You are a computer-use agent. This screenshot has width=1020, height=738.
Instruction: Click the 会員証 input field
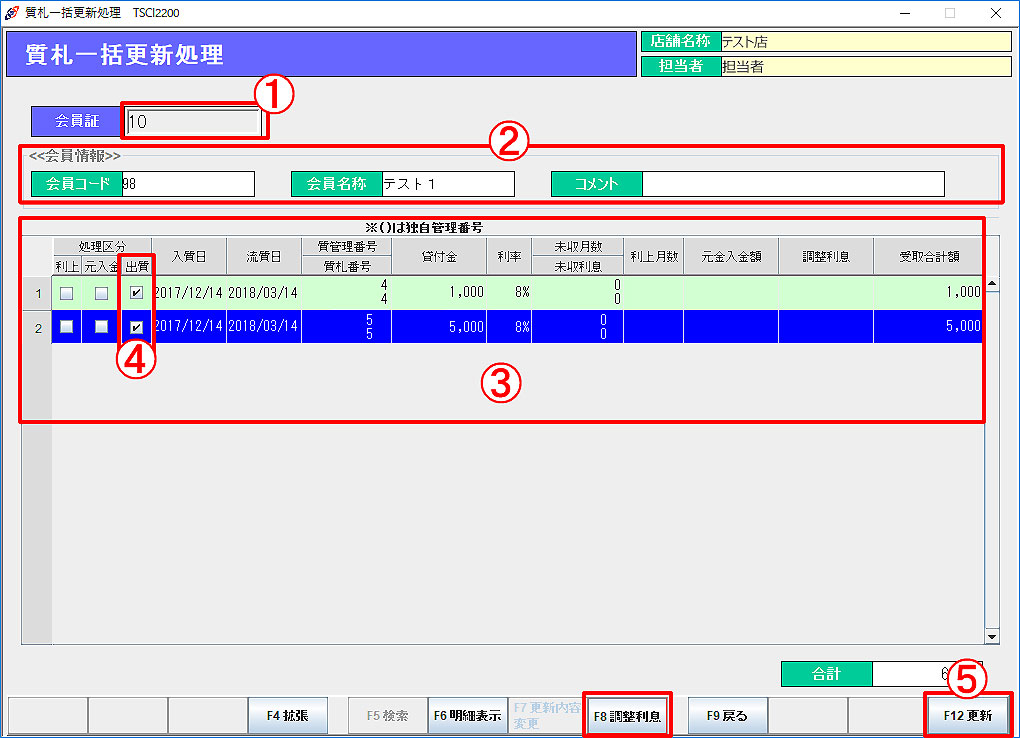195,122
